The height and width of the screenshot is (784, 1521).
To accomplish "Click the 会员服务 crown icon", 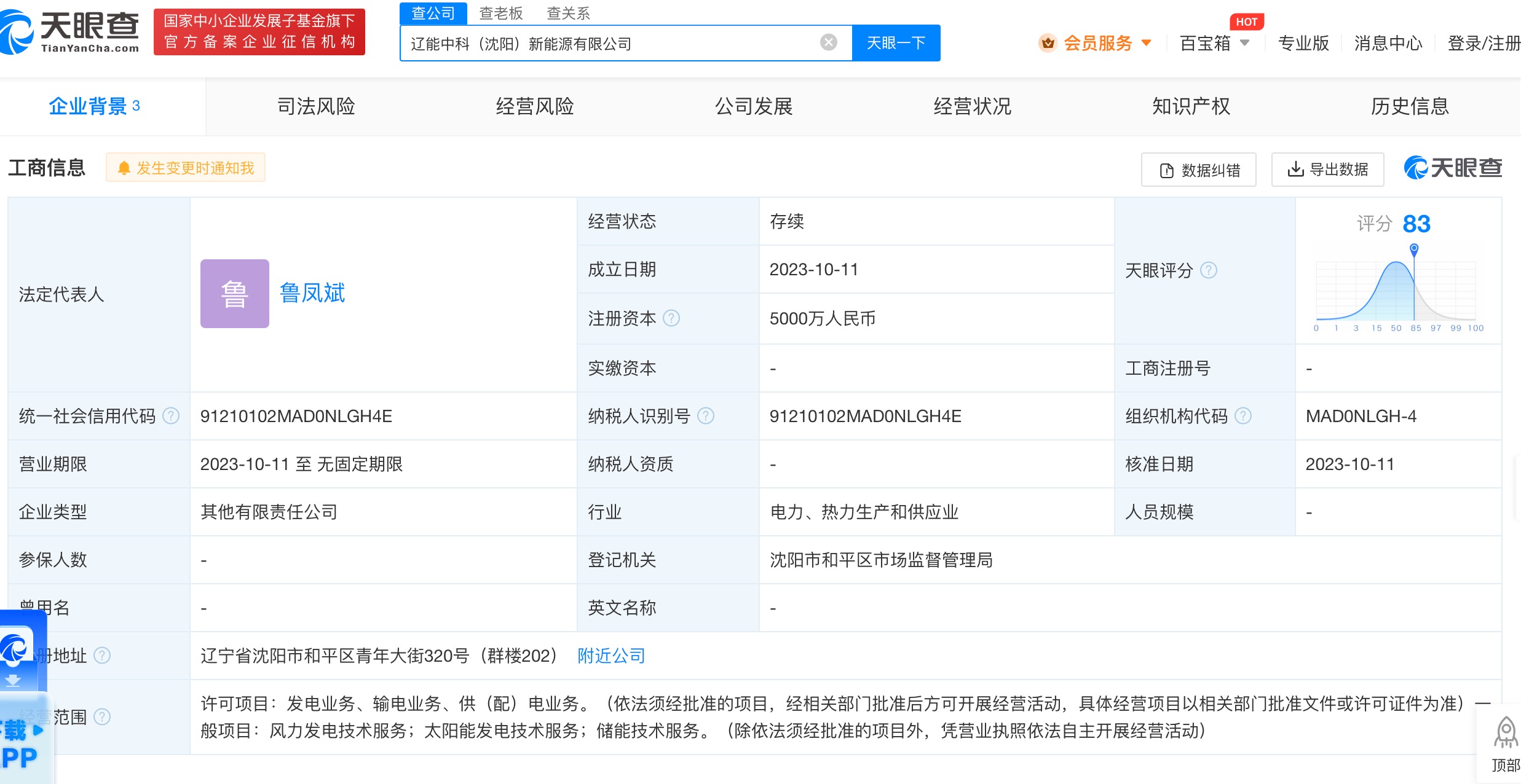I will click(1048, 43).
